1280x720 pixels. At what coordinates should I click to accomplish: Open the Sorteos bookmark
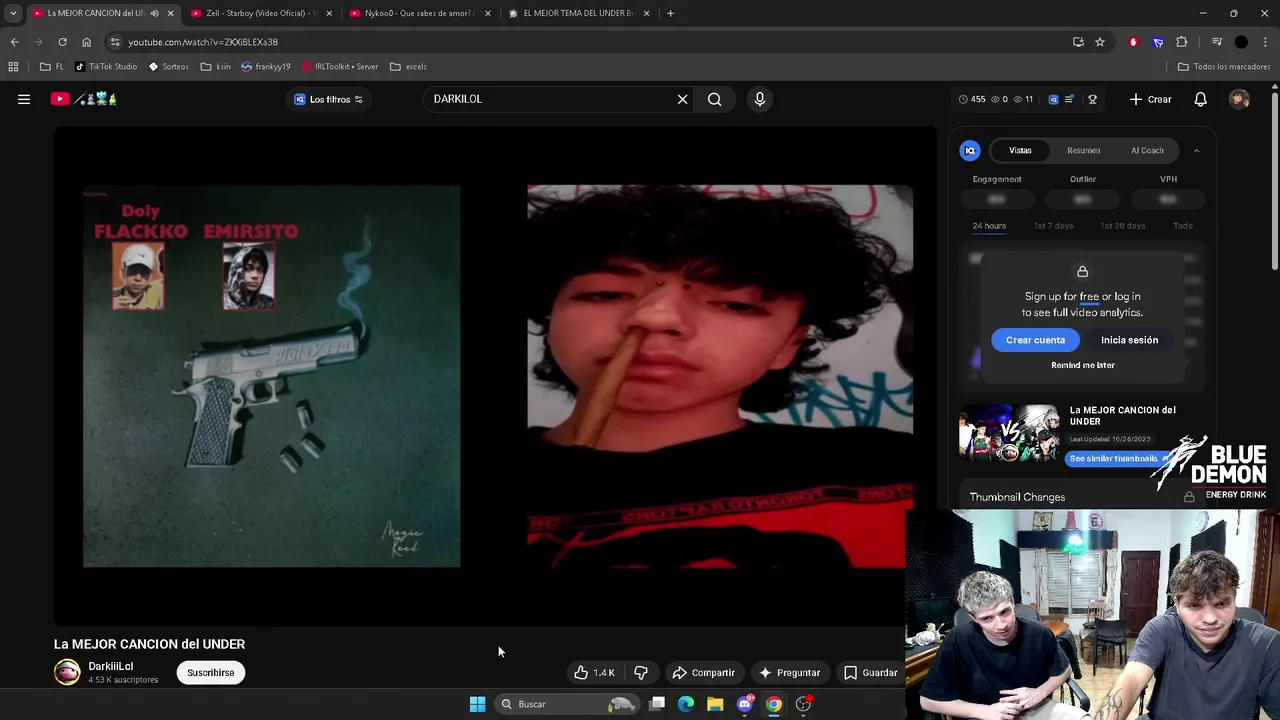168,67
